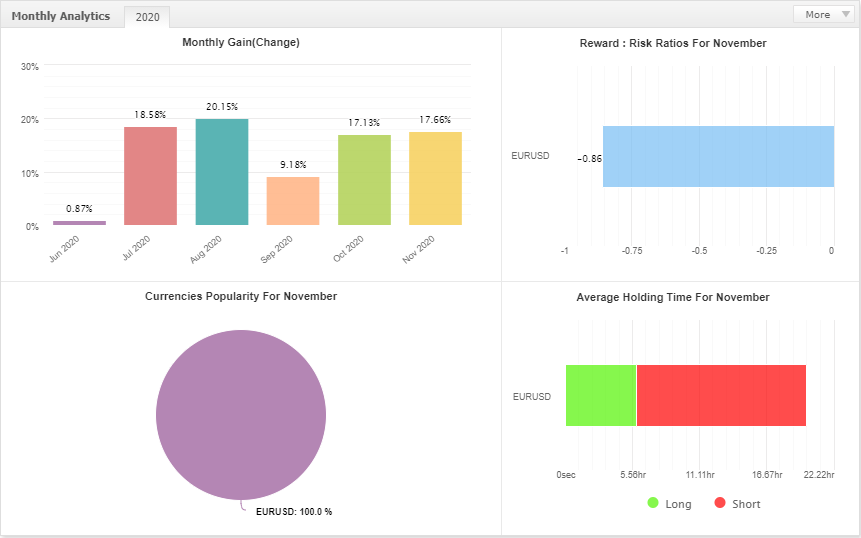This screenshot has height=538, width=861.
Task: Click the 9.18% value label
Action: 293,165
